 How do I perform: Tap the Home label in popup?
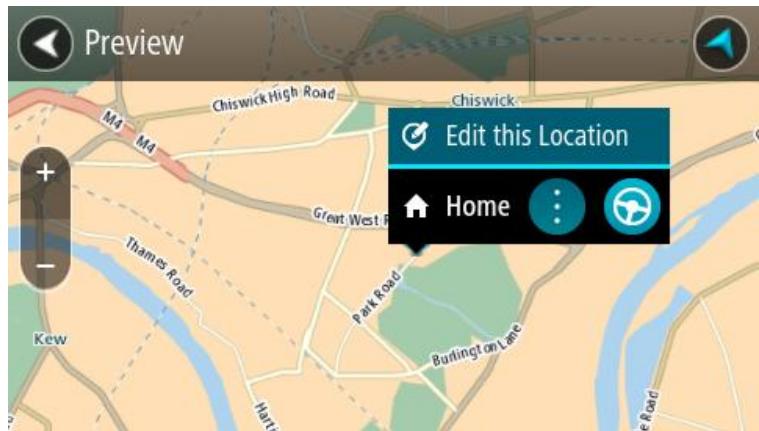click(x=478, y=207)
